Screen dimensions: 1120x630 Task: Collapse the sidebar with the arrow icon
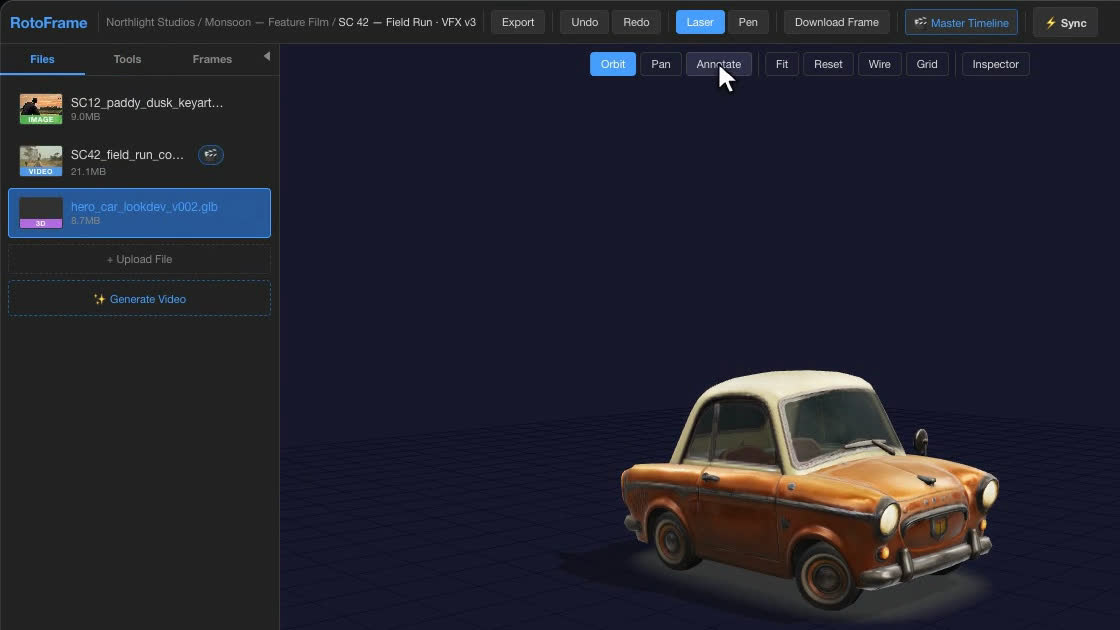[266, 56]
